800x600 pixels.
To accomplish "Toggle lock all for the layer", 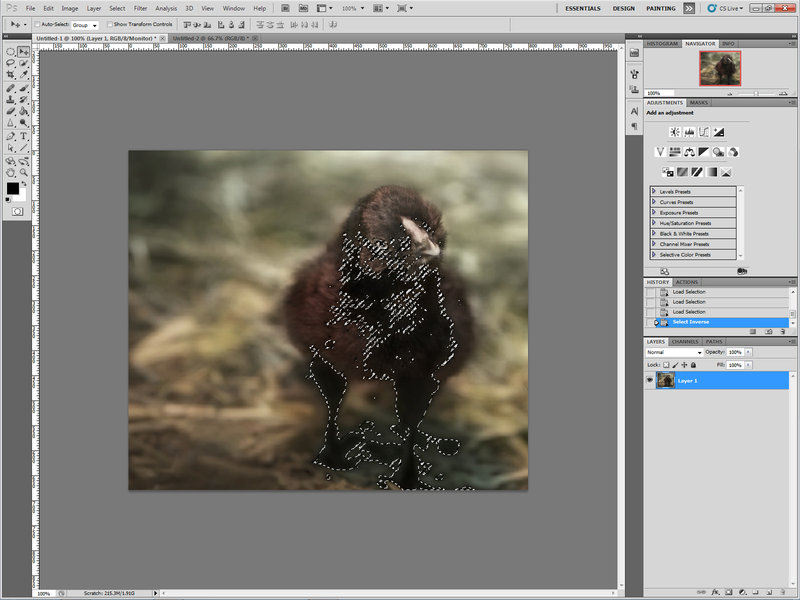I will tap(693, 365).
